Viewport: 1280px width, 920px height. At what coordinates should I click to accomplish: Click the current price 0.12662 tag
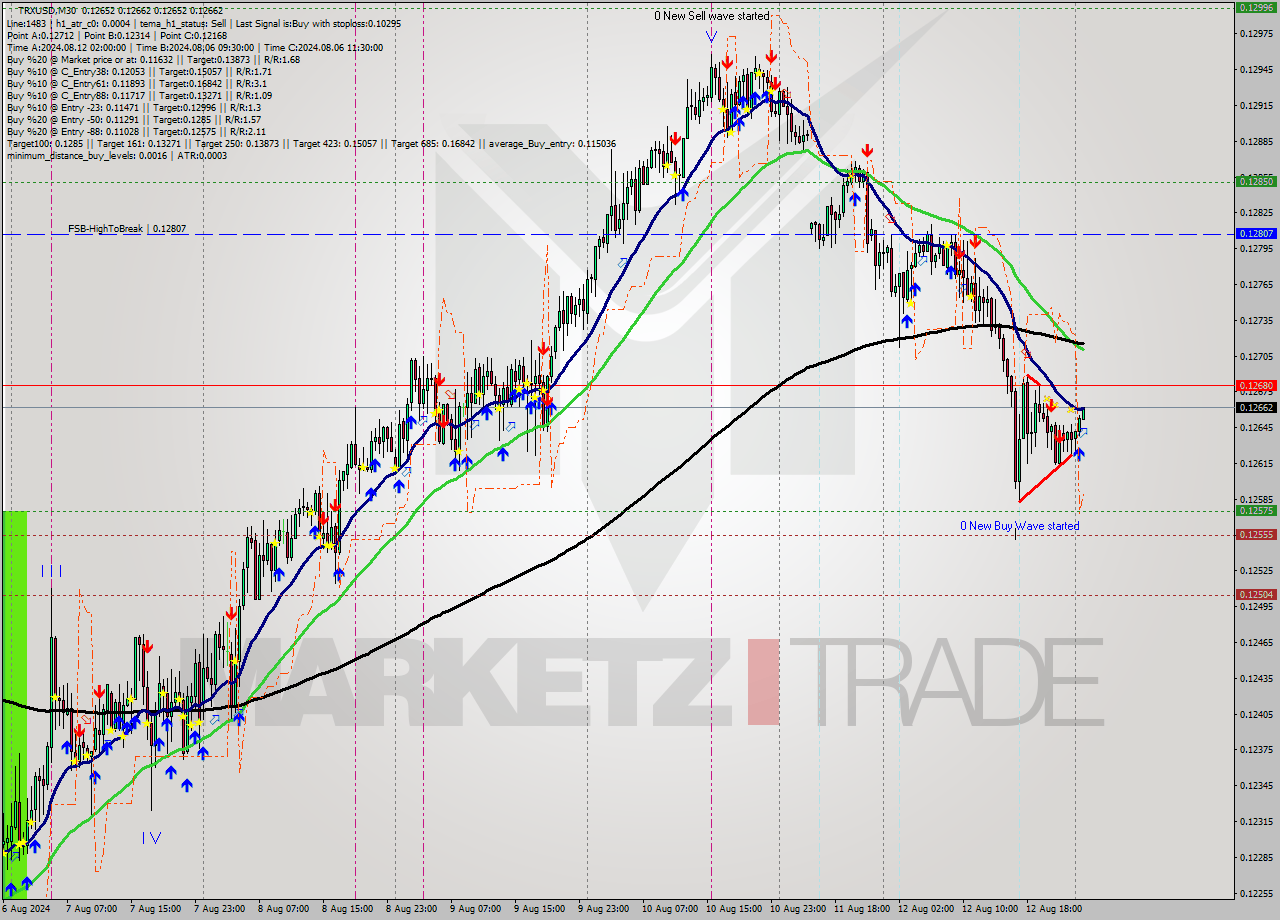[1256, 407]
